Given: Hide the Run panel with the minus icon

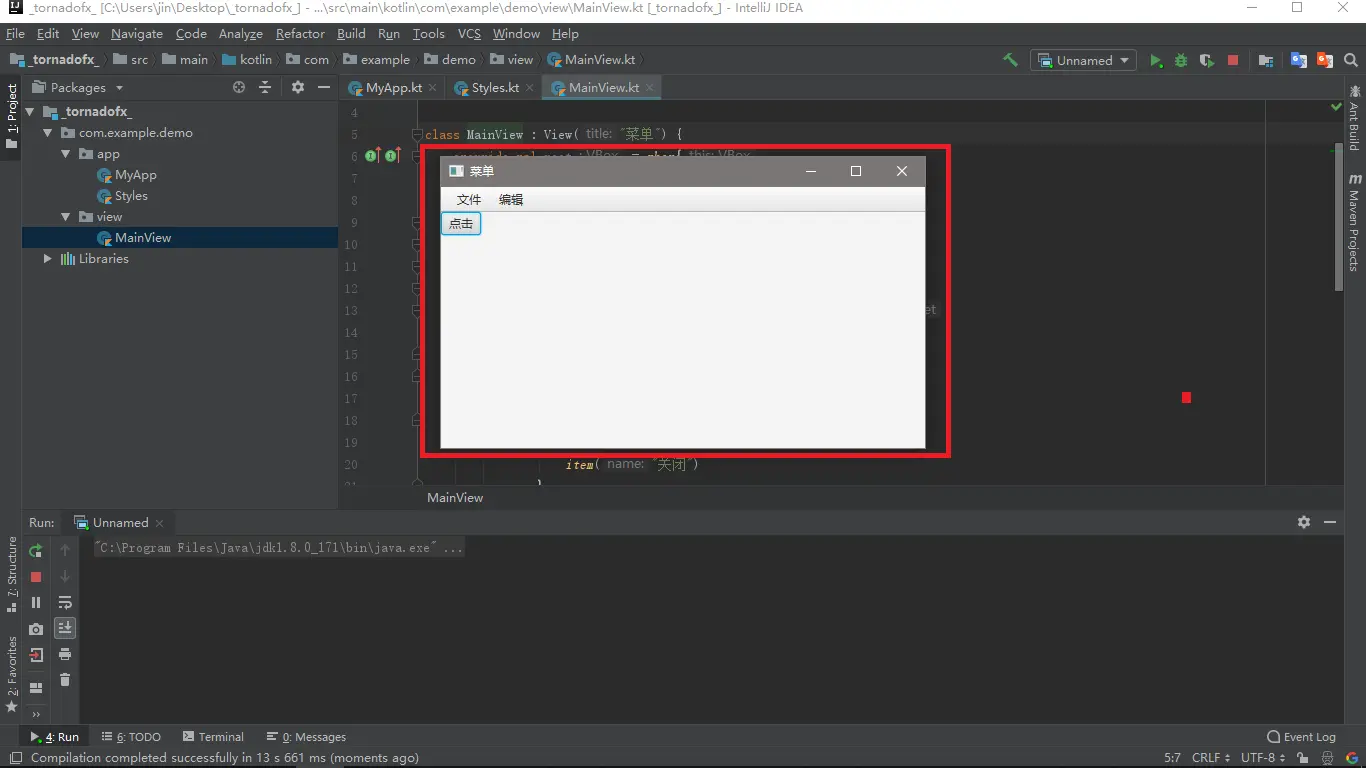Looking at the screenshot, I should (1330, 522).
